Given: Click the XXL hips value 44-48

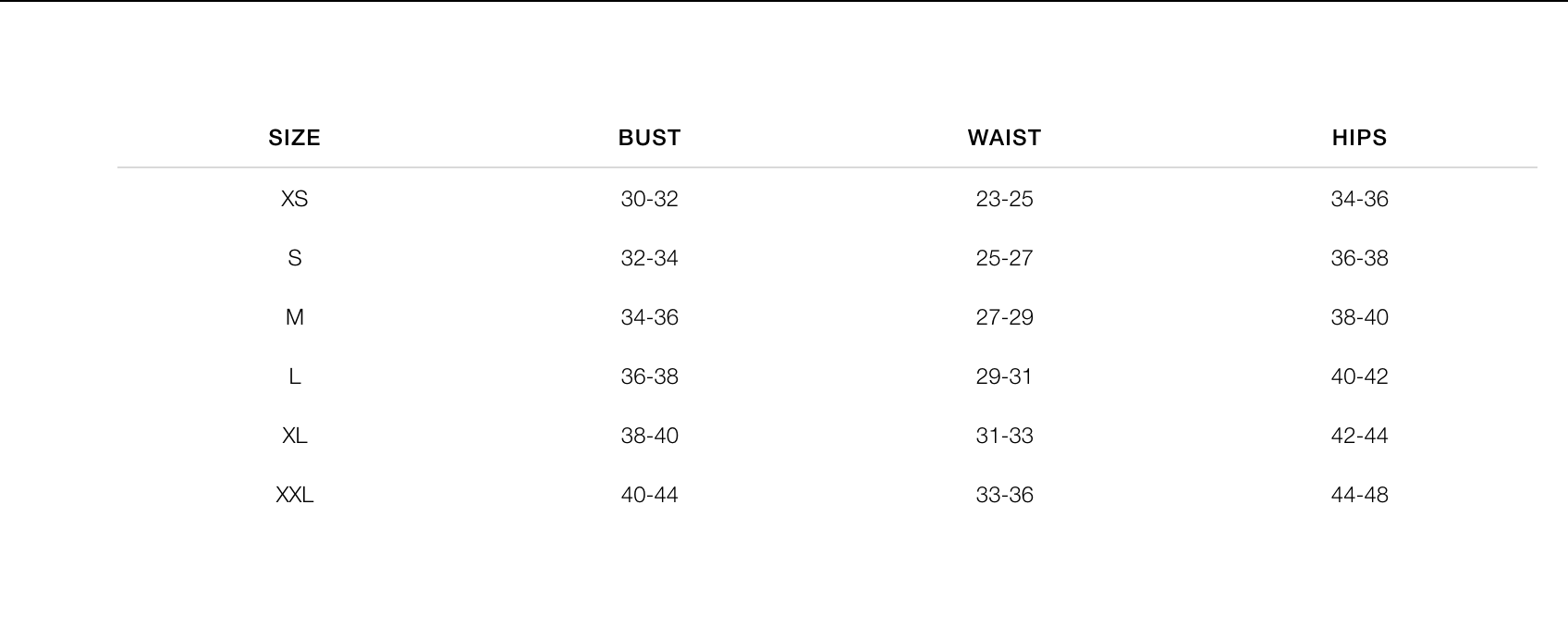Looking at the screenshot, I should point(1359,495).
